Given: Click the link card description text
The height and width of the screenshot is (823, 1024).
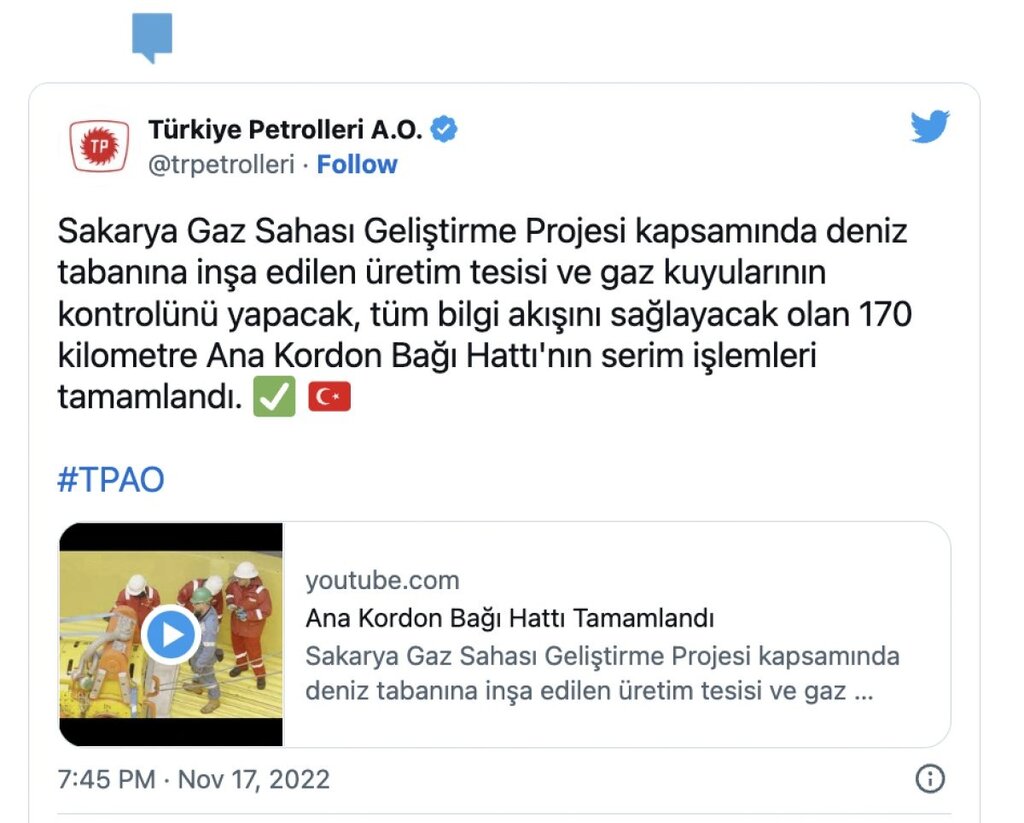Looking at the screenshot, I should click(602, 673).
